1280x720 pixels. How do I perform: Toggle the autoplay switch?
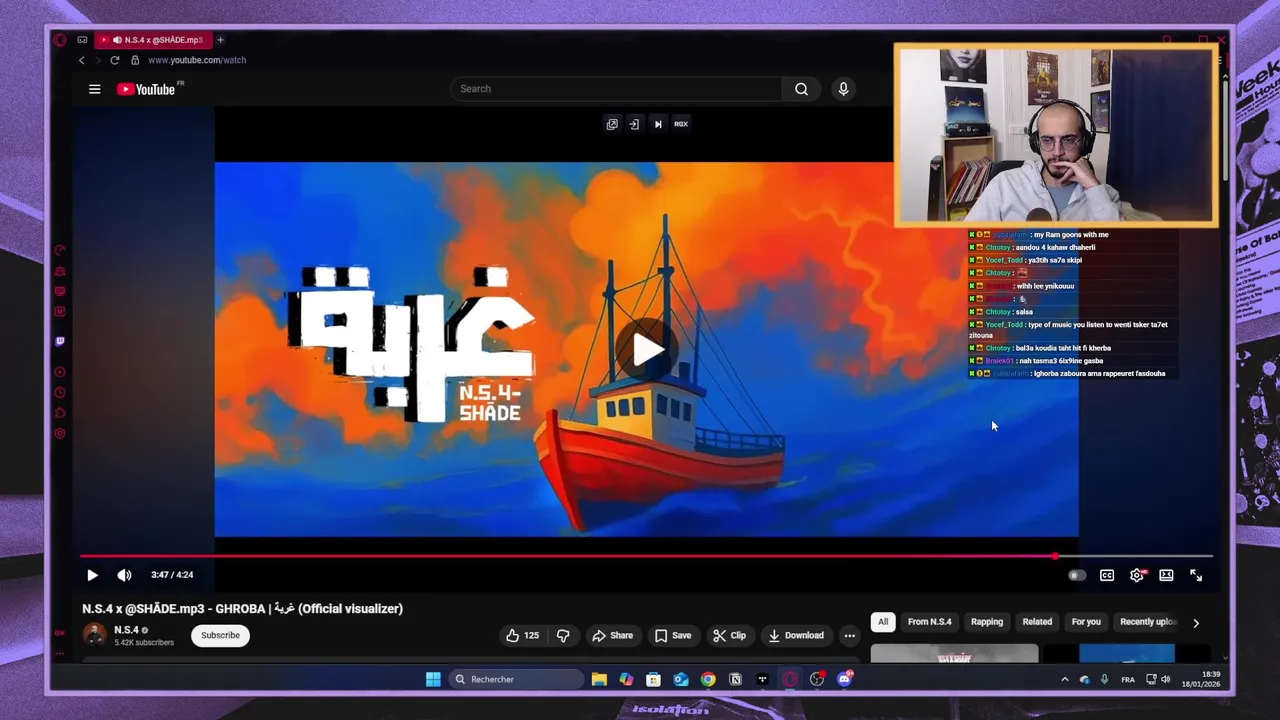(1077, 575)
